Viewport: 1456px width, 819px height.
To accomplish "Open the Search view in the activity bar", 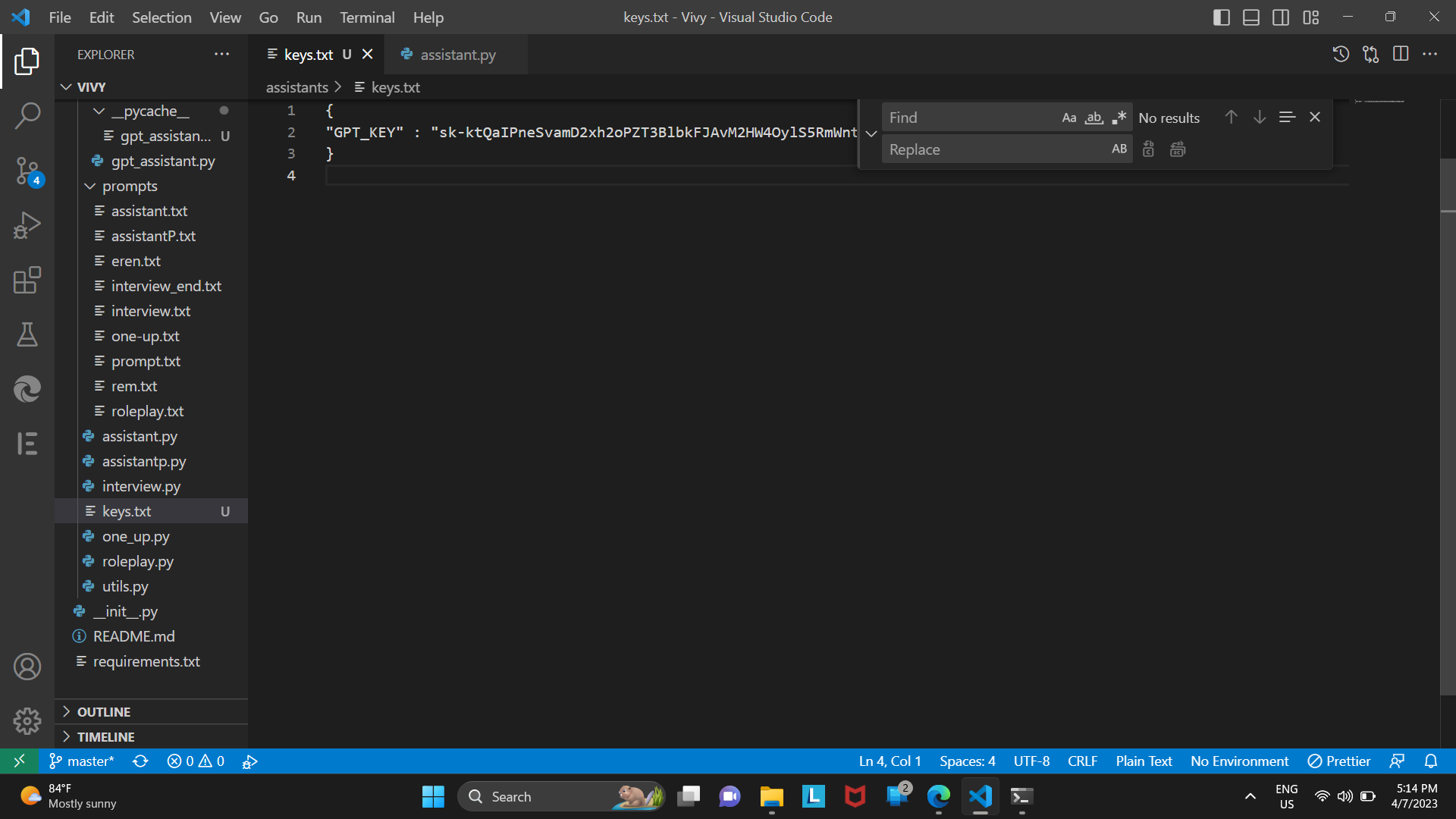I will tap(27, 115).
